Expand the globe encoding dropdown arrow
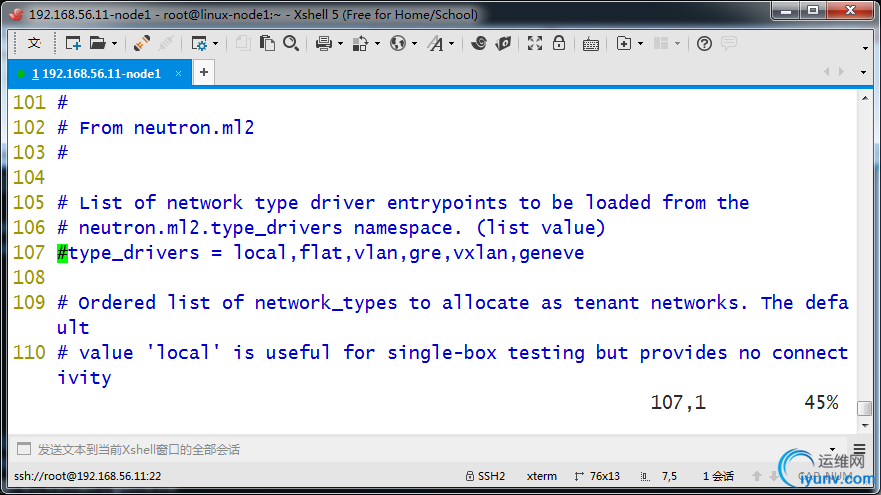The height and width of the screenshot is (495, 881). pyautogui.click(x=414, y=43)
